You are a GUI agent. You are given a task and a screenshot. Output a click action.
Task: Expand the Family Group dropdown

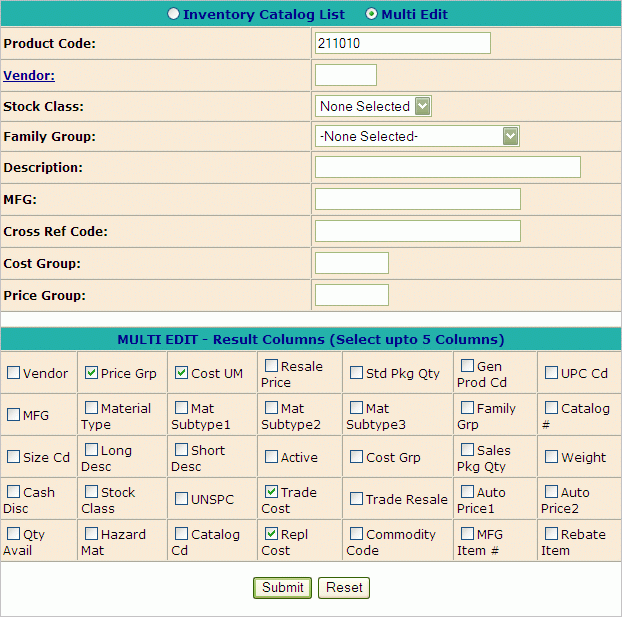[x=417, y=136]
